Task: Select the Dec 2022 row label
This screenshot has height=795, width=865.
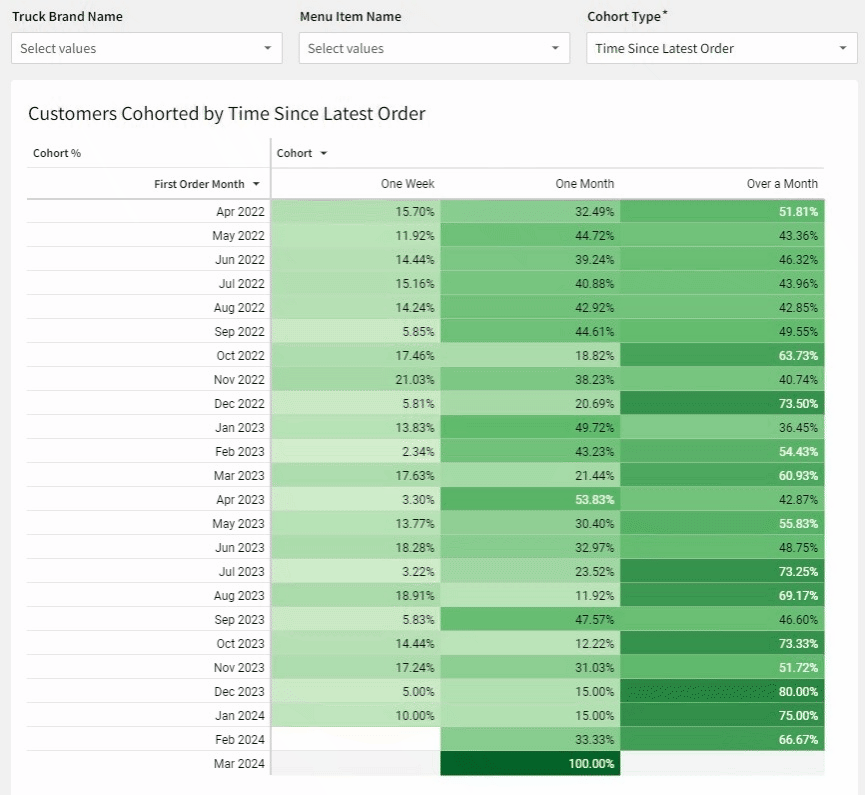Action: click(x=240, y=404)
